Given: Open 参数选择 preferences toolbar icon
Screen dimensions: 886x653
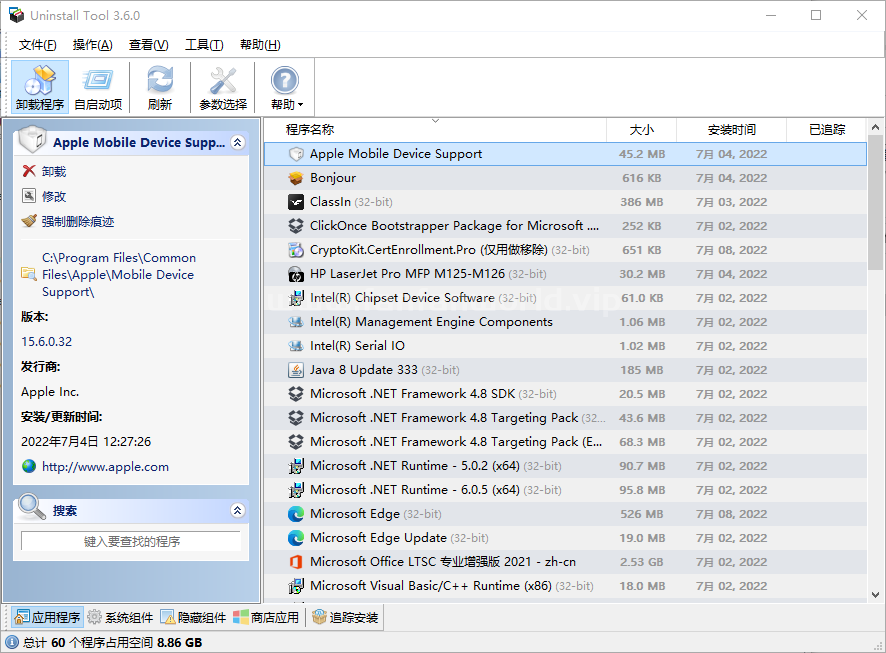Looking at the screenshot, I should (223, 88).
